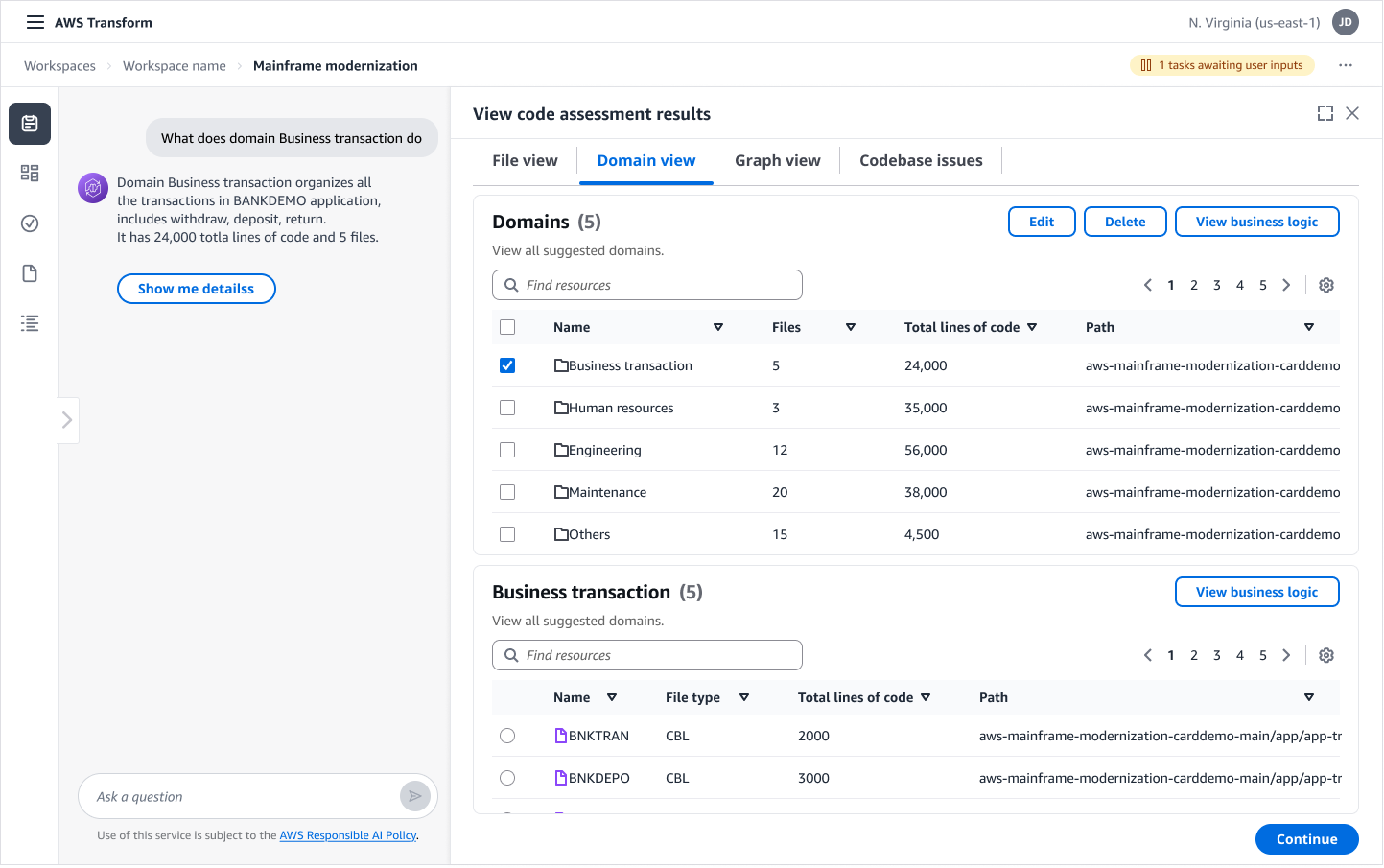Screen dimensions: 1384x868
Task: Click the BNKTRAN file icon
Action: click(x=561, y=736)
